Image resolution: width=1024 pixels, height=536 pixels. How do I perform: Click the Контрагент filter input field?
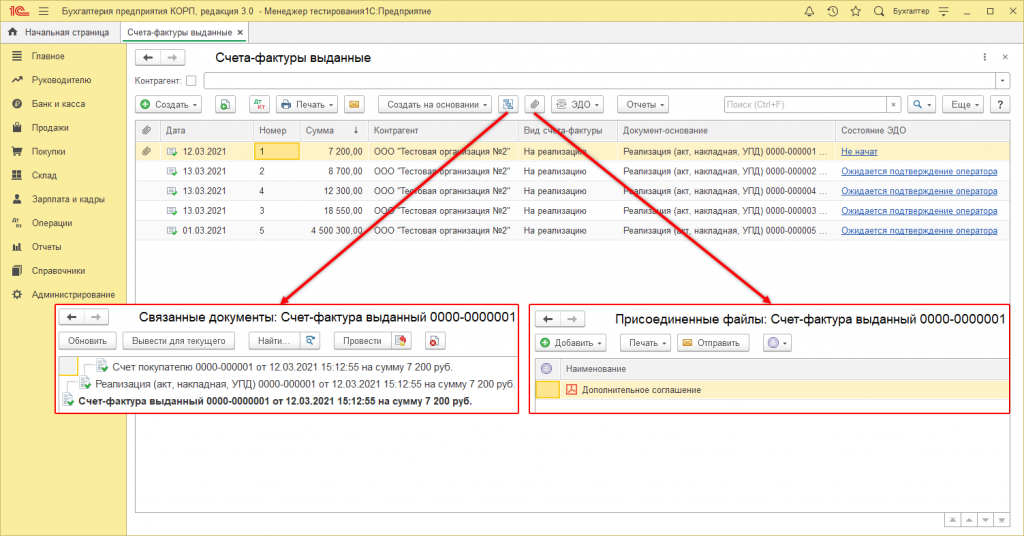[x=600, y=81]
